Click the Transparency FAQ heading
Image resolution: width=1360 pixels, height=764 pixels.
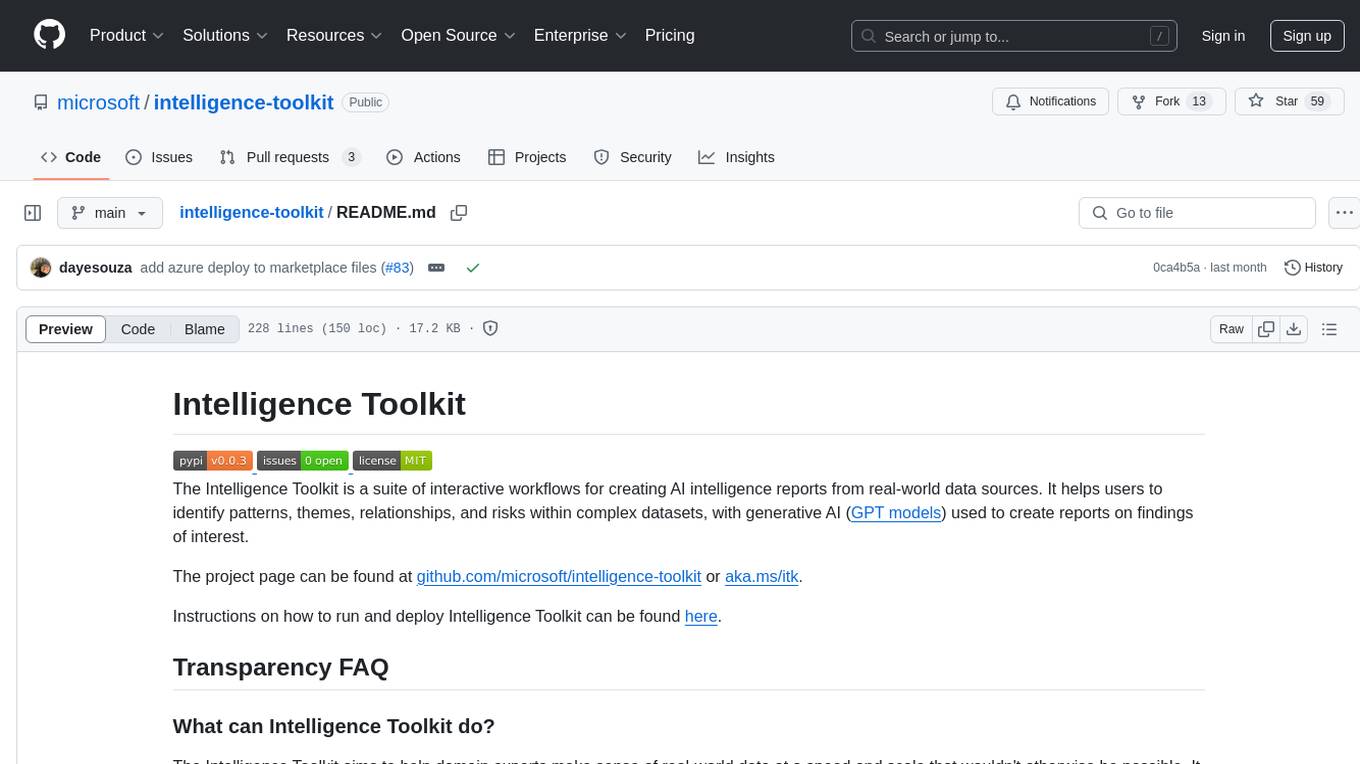pyautogui.click(x=281, y=667)
